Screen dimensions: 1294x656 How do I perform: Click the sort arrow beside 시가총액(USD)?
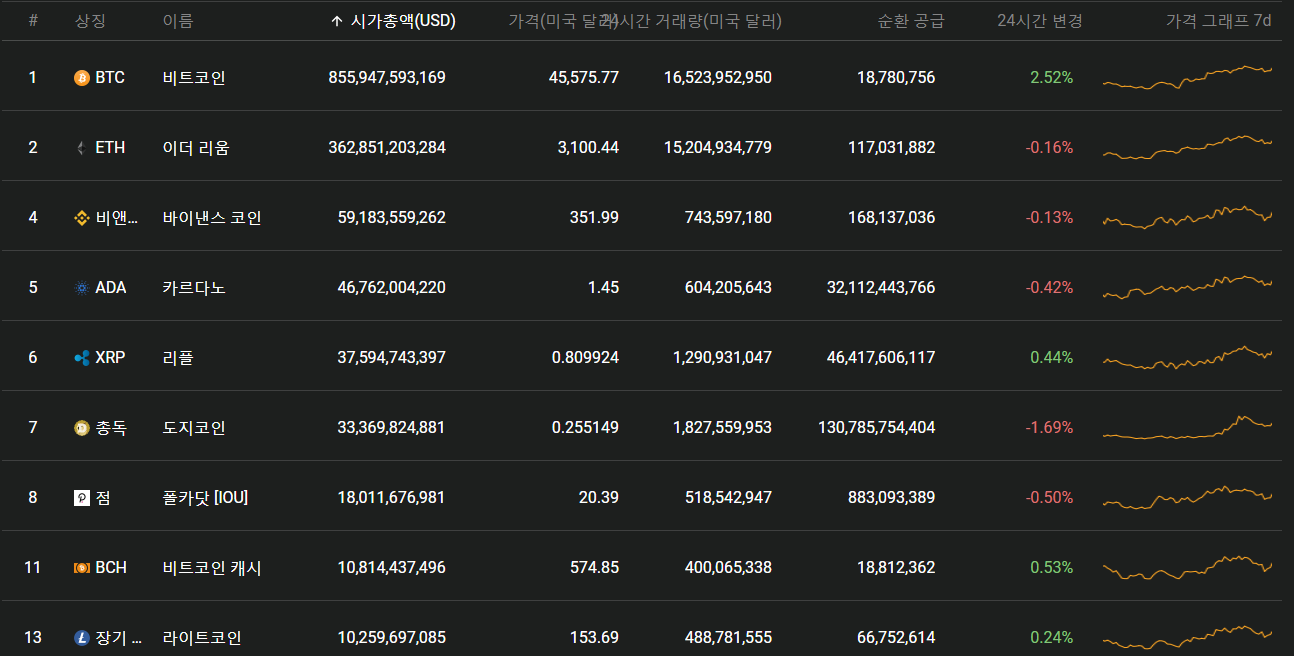click(x=337, y=20)
